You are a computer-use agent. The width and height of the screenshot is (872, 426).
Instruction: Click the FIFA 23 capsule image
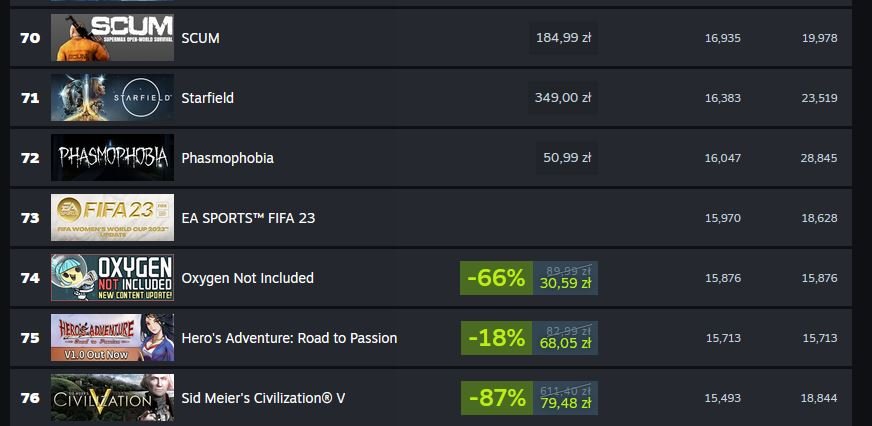click(x=112, y=218)
